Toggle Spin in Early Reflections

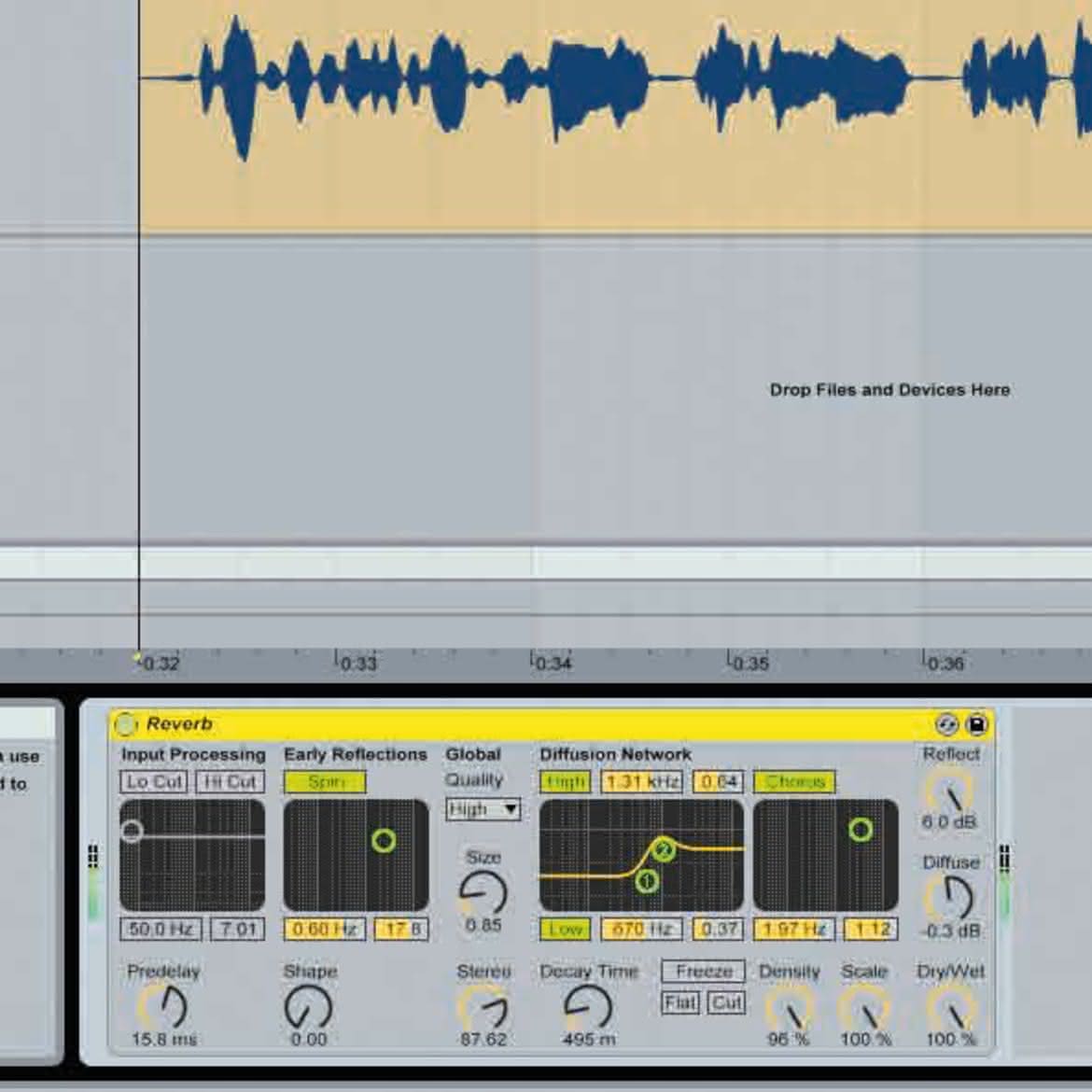(x=325, y=782)
